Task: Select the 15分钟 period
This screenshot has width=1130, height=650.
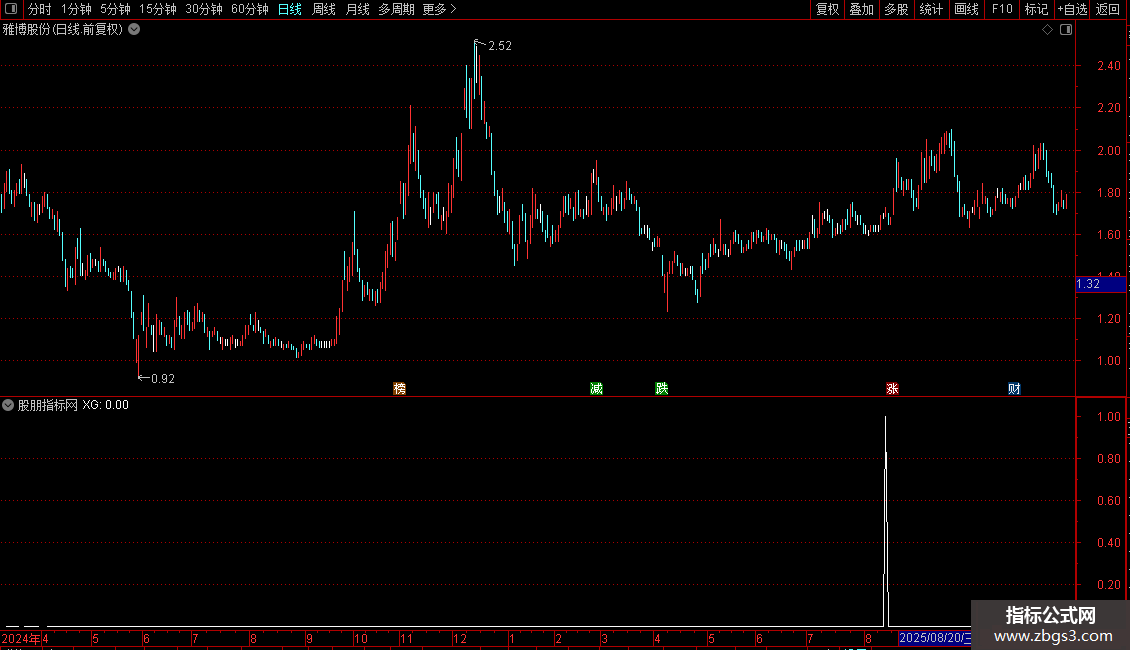Action: pos(158,9)
